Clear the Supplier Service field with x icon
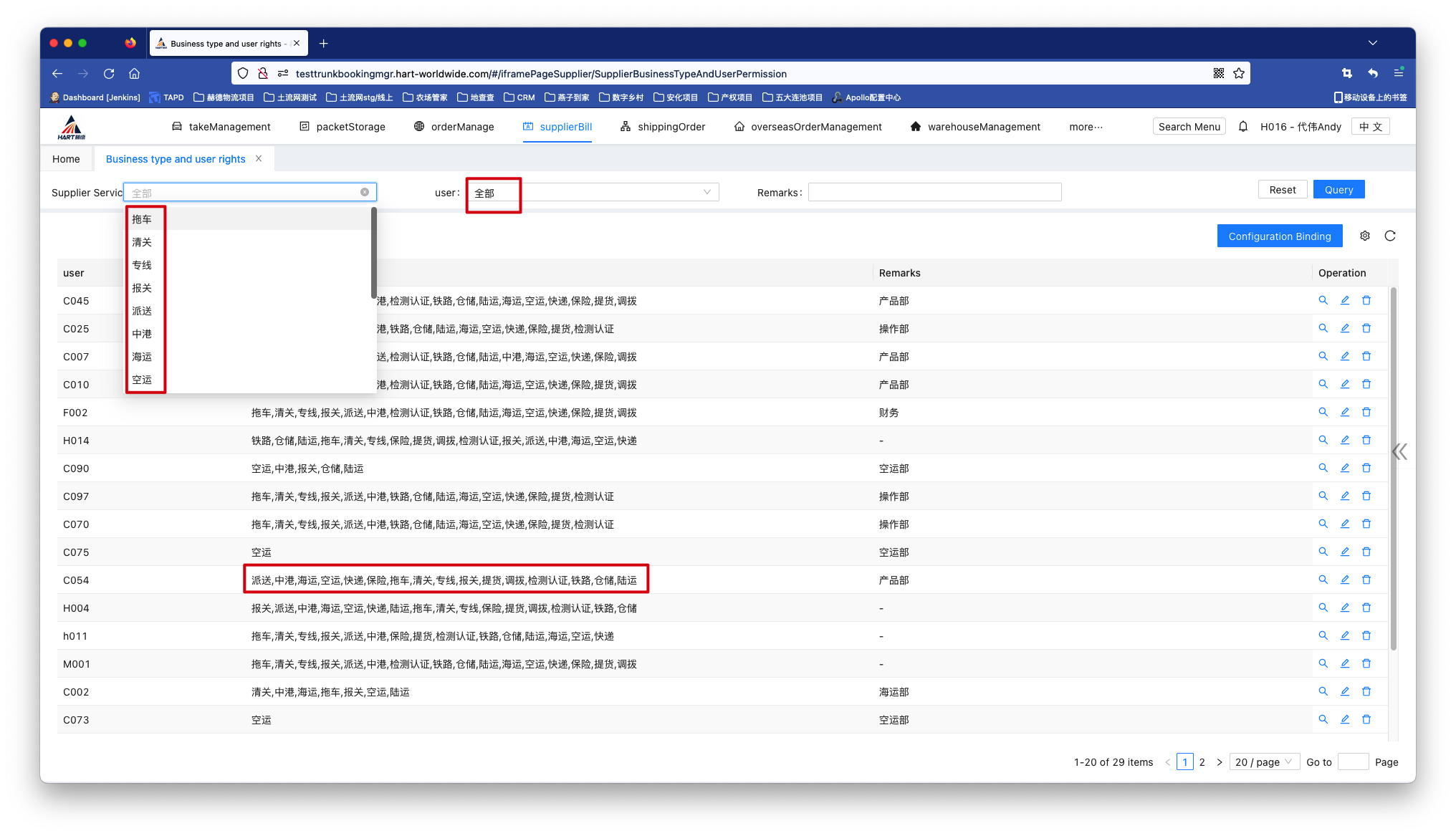This screenshot has width=1456, height=836. coord(365,192)
